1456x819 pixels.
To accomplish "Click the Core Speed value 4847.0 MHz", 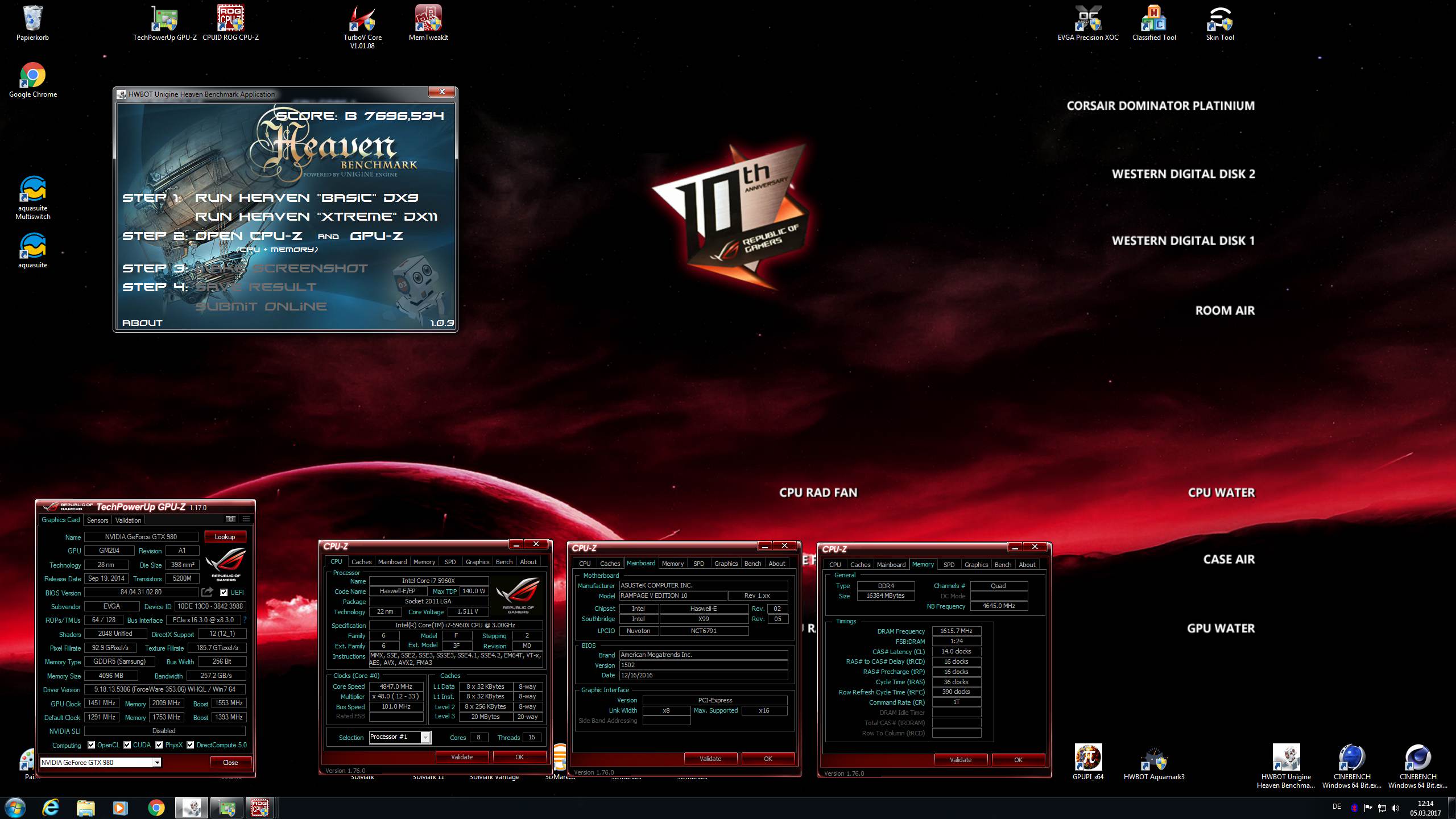I will pyautogui.click(x=396, y=686).
